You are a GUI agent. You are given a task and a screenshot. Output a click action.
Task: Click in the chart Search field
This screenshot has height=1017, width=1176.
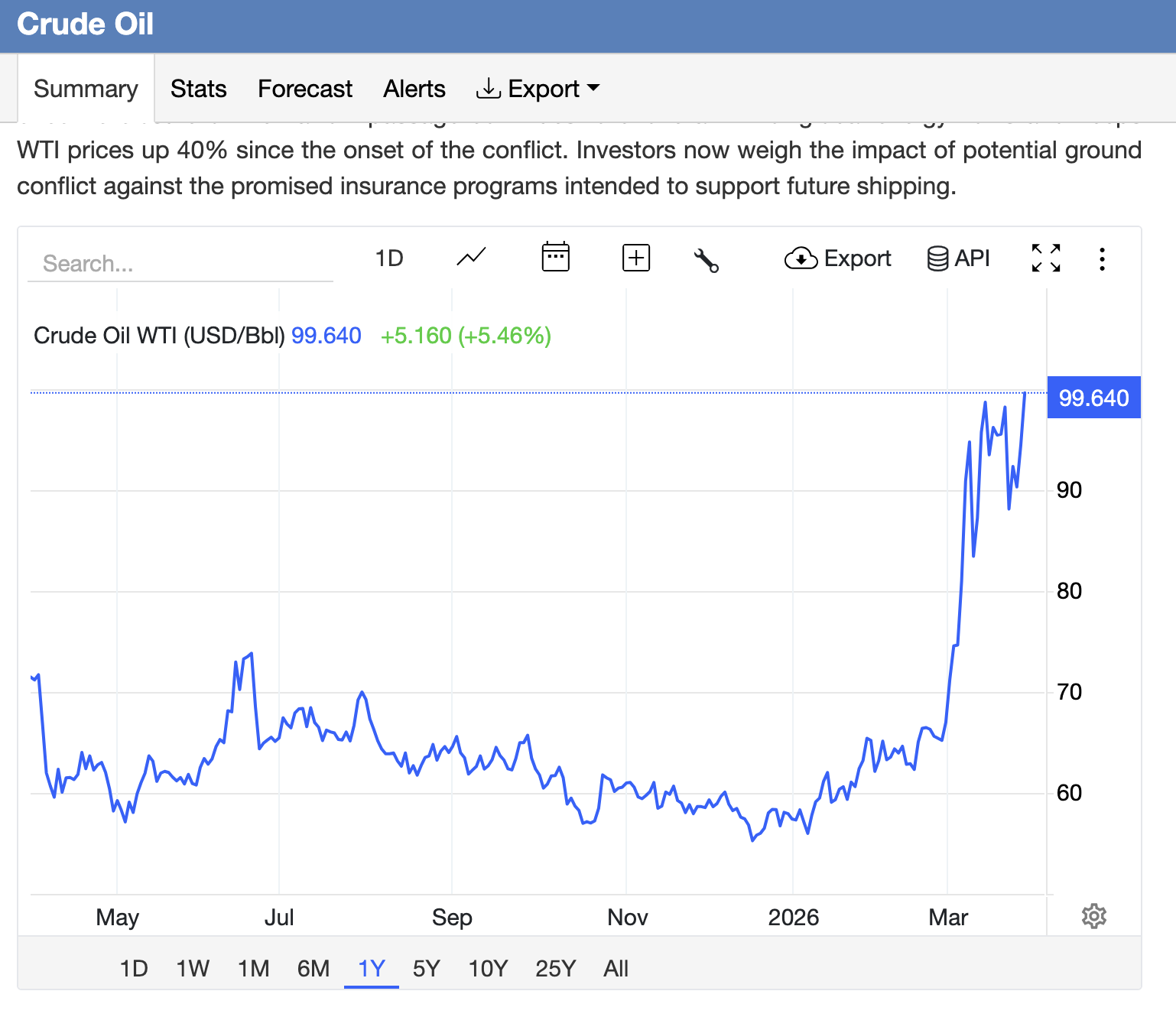[x=180, y=264]
